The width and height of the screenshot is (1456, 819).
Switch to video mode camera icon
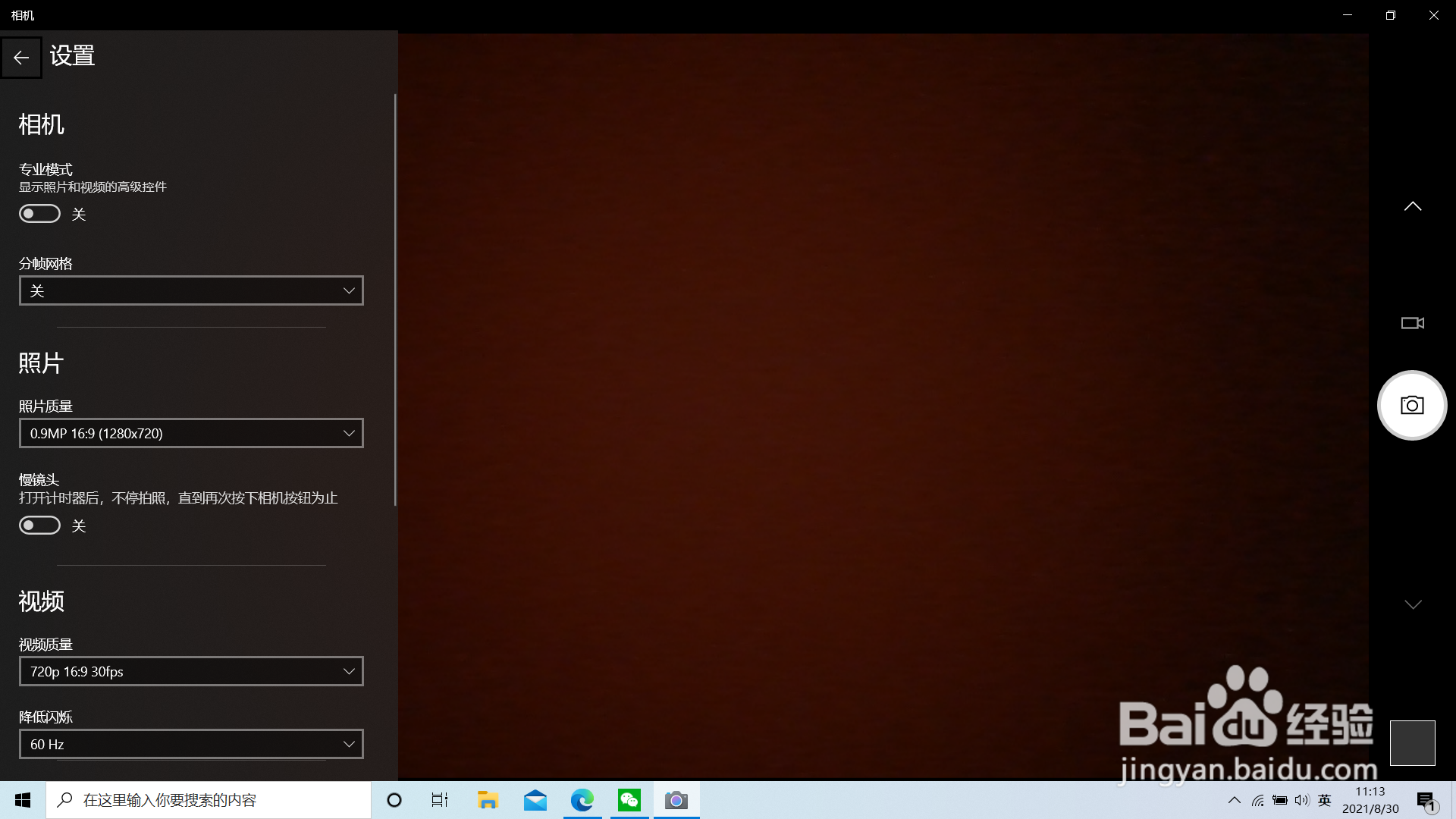(1412, 323)
